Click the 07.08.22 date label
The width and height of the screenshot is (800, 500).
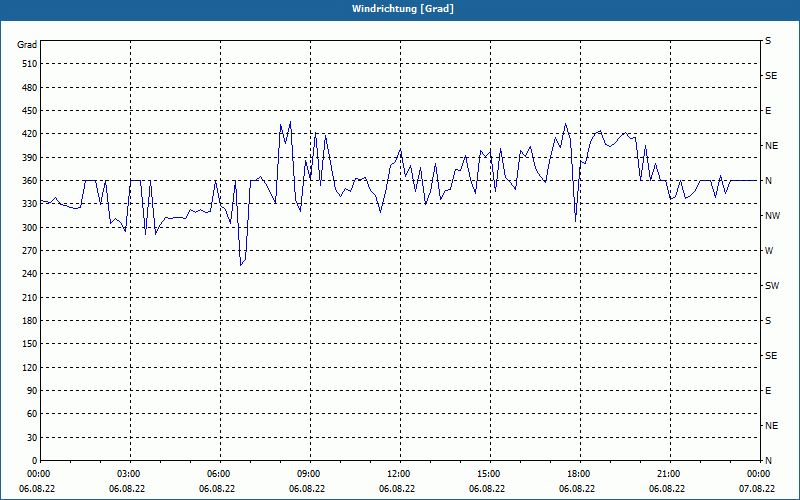(x=757, y=488)
